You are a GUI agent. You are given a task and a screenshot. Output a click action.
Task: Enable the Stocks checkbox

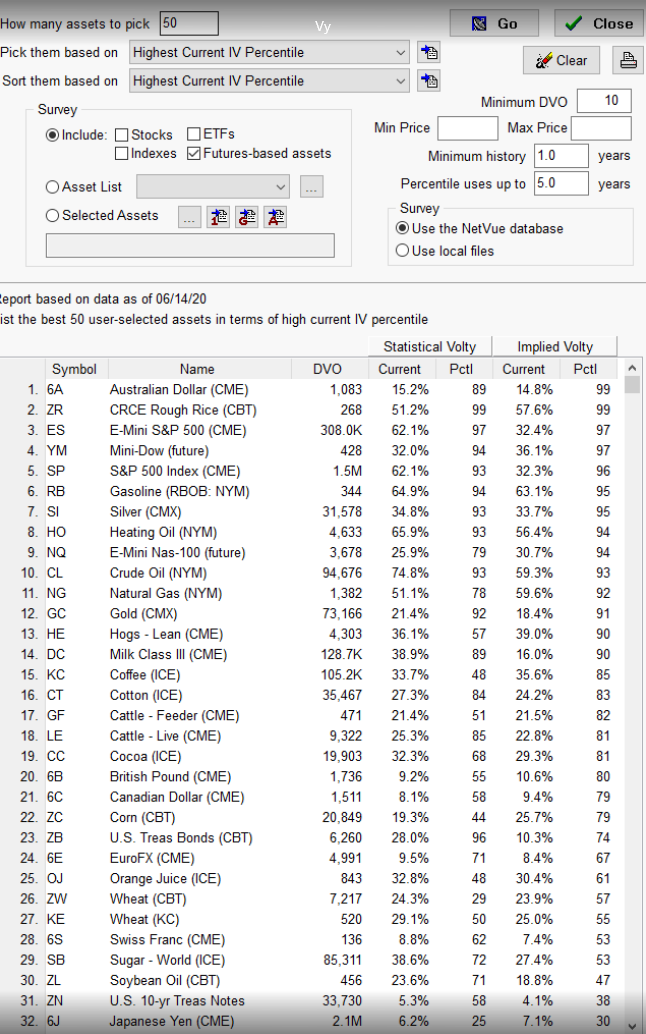122,135
